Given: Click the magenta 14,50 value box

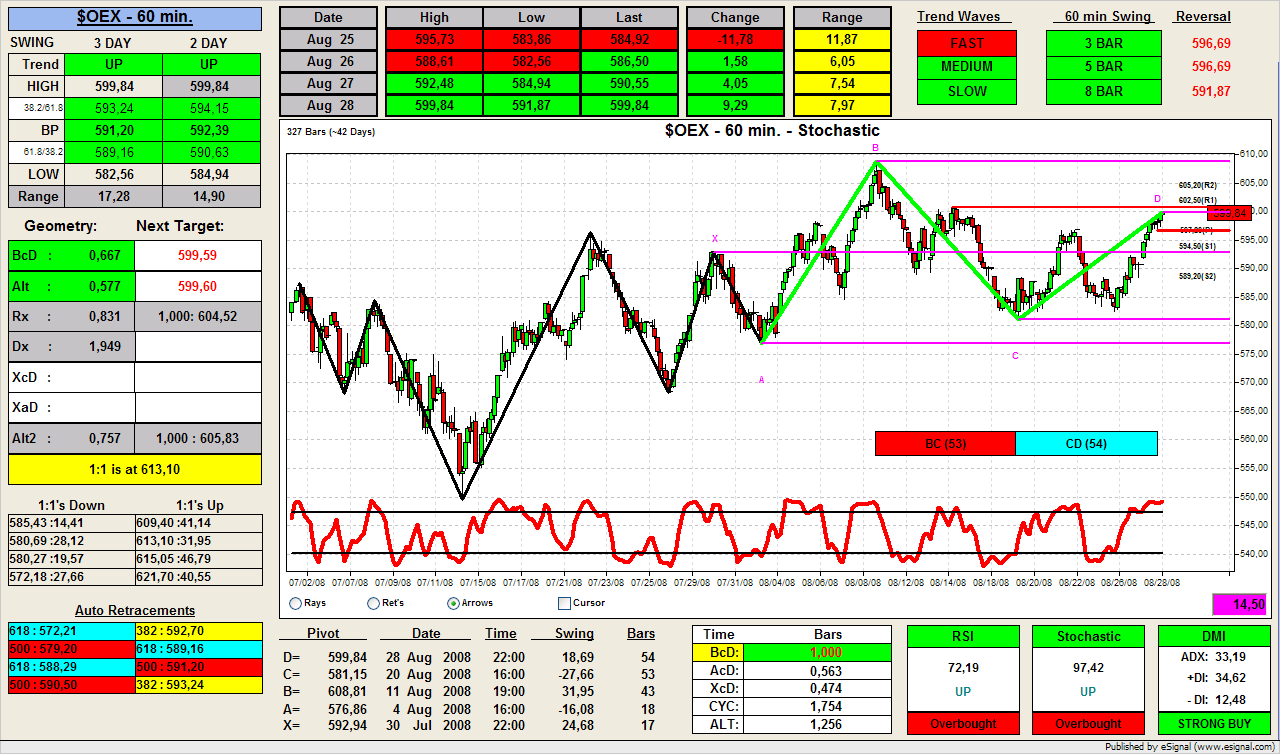Looking at the screenshot, I should pos(1240,604).
